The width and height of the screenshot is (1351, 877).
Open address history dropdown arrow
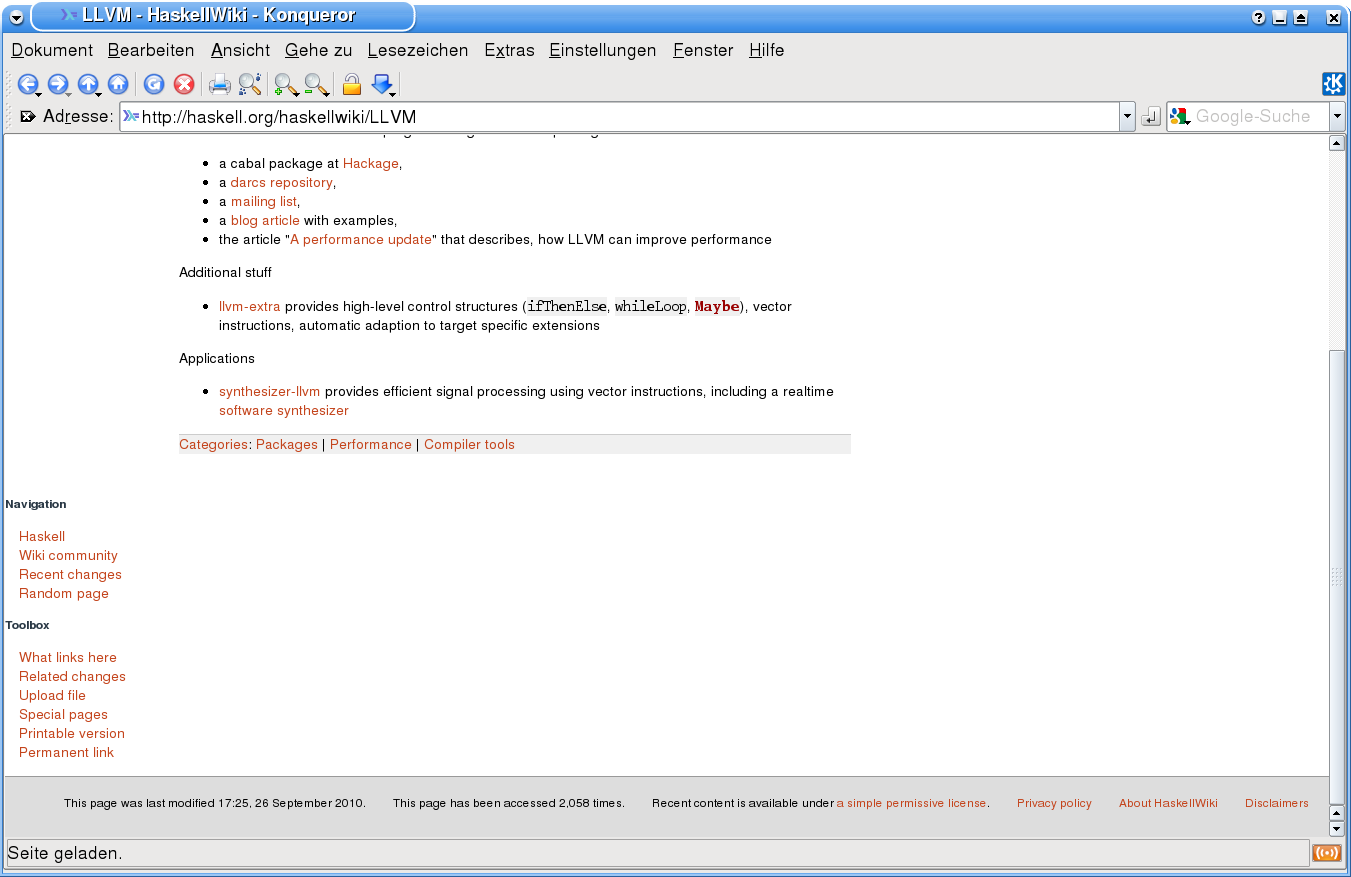point(1128,117)
